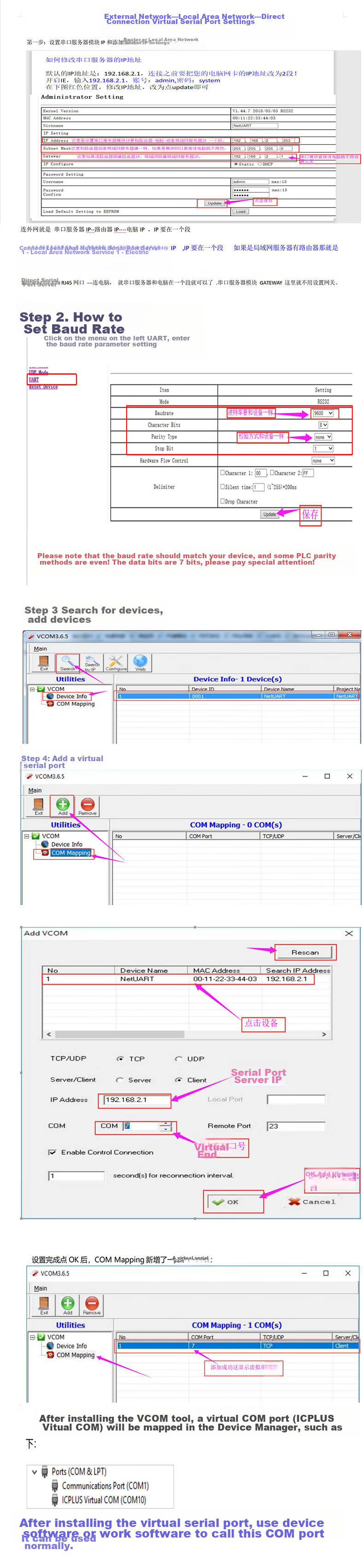The image size is (364, 1568).
Task: Click green Add icon in COM Mapping - 0 COM(s) window
Action: click(x=63, y=806)
